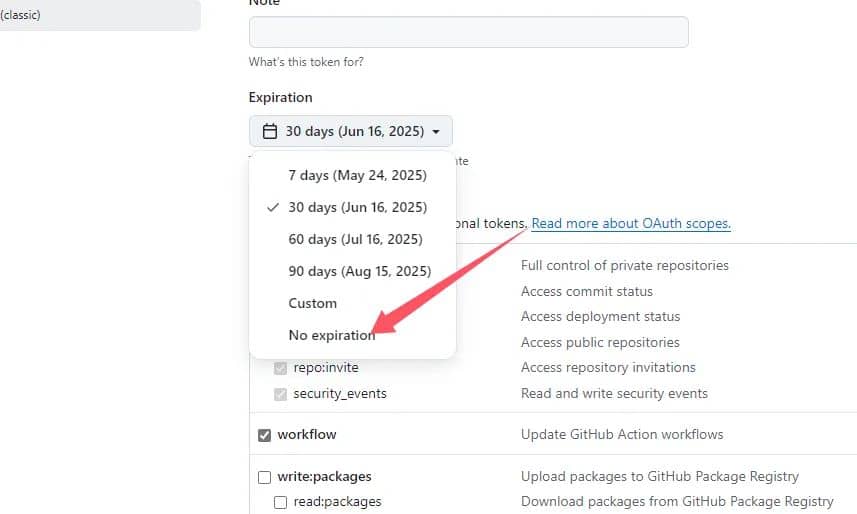Choose Custom expiration from the list

click(x=312, y=303)
